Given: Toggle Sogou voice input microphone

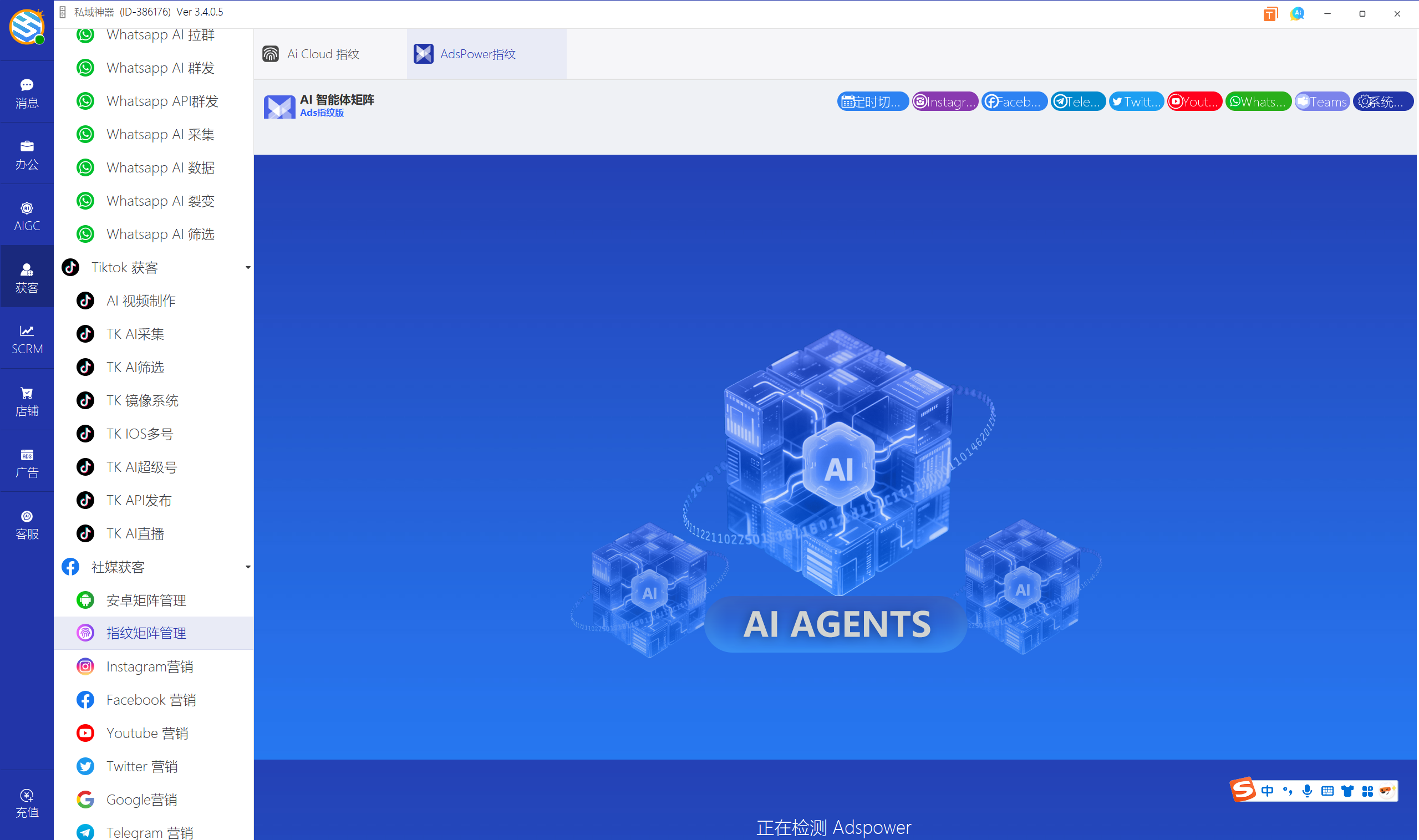Looking at the screenshot, I should (1307, 791).
